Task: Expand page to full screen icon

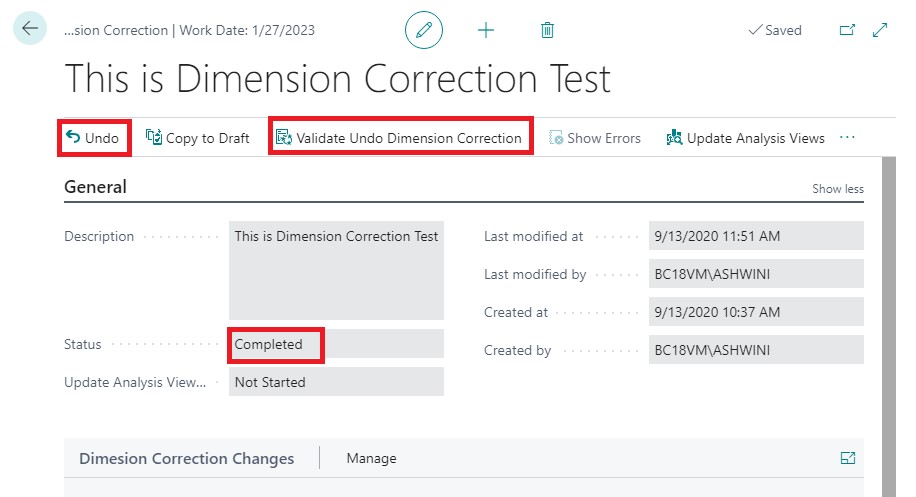Action: pos(880,30)
